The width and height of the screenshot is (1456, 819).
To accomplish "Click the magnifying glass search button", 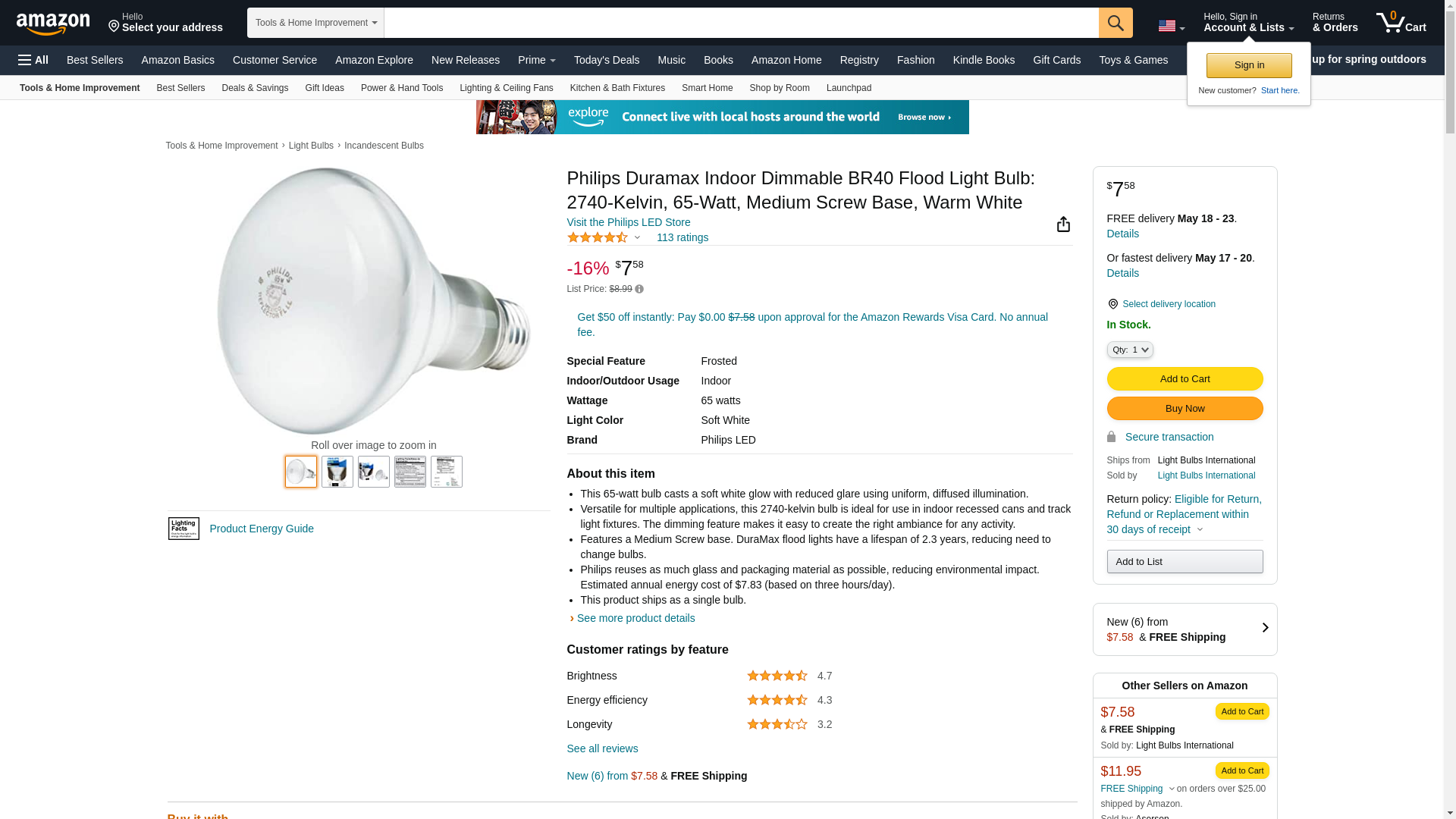I will click(1115, 23).
